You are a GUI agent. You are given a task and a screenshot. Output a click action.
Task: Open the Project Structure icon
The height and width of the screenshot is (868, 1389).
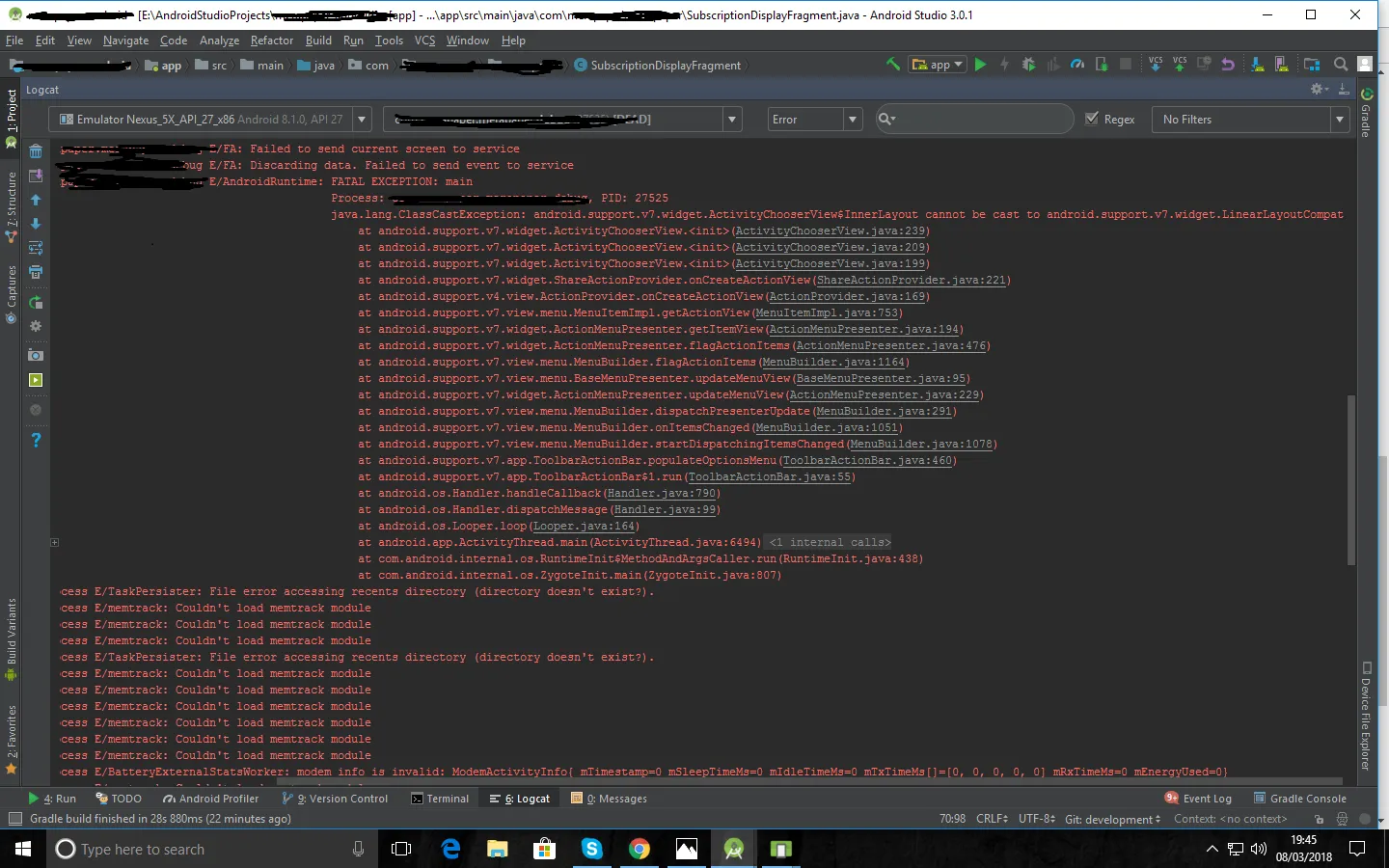point(1312,65)
